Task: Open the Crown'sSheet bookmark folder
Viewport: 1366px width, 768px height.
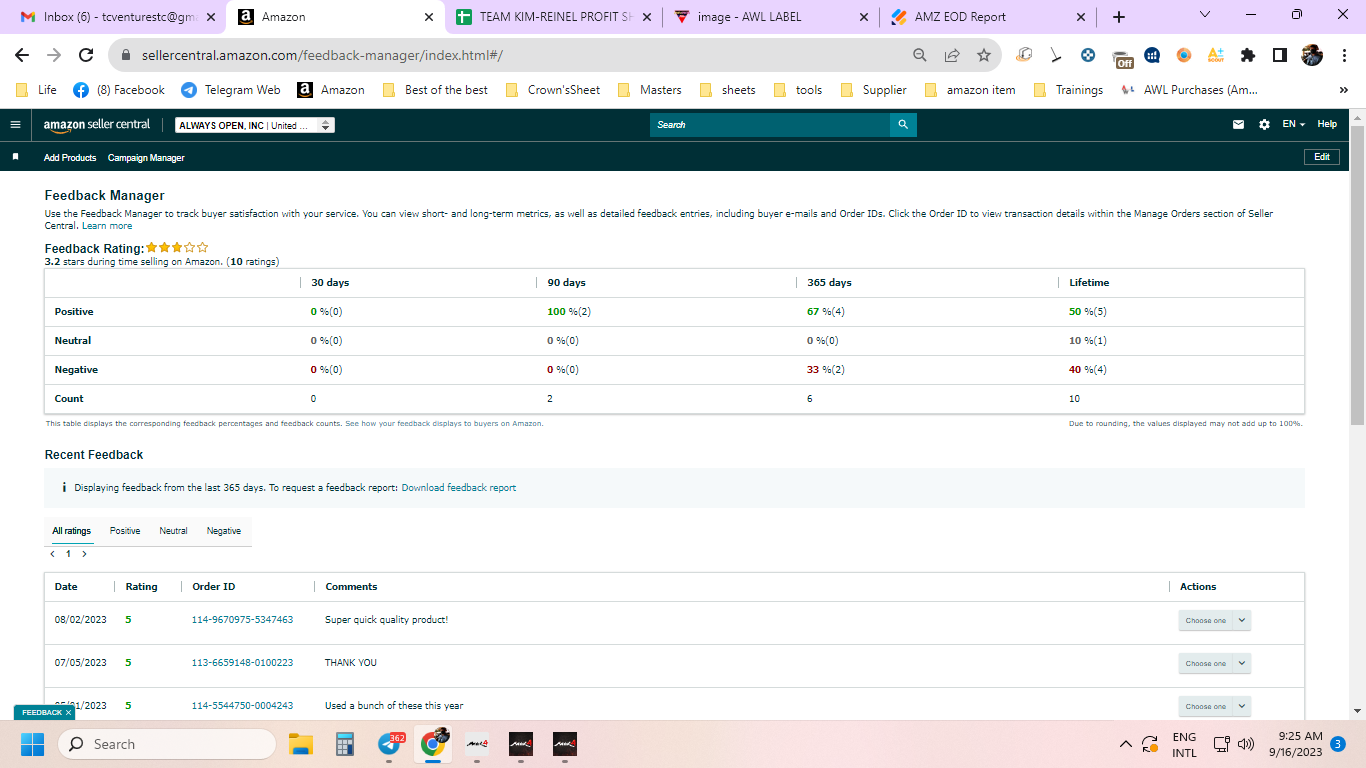Action: pyautogui.click(x=554, y=90)
